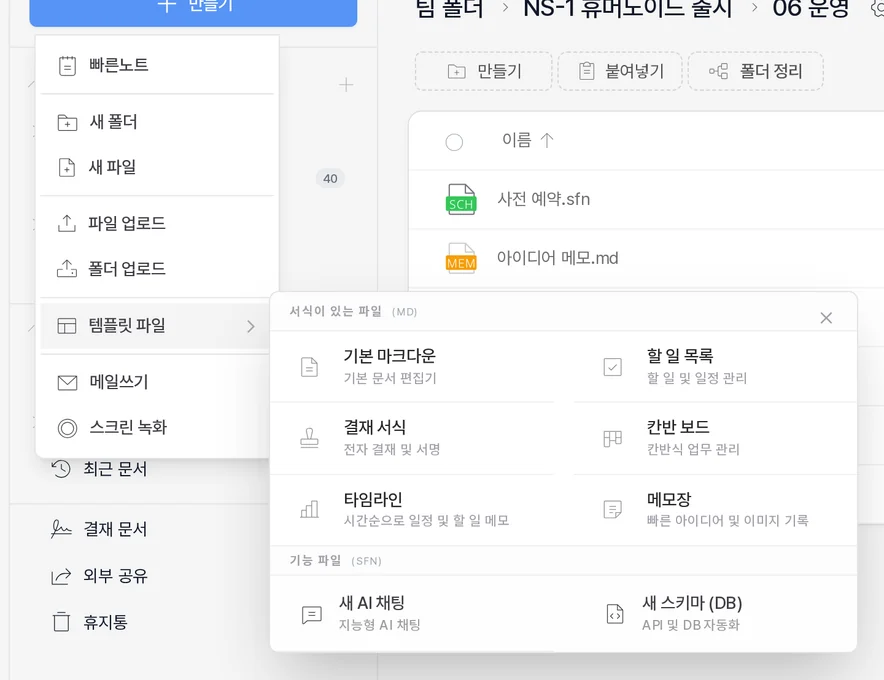Screen dimensions: 884x680
Task: Click the 메모장 note icon
Action: tap(613, 510)
